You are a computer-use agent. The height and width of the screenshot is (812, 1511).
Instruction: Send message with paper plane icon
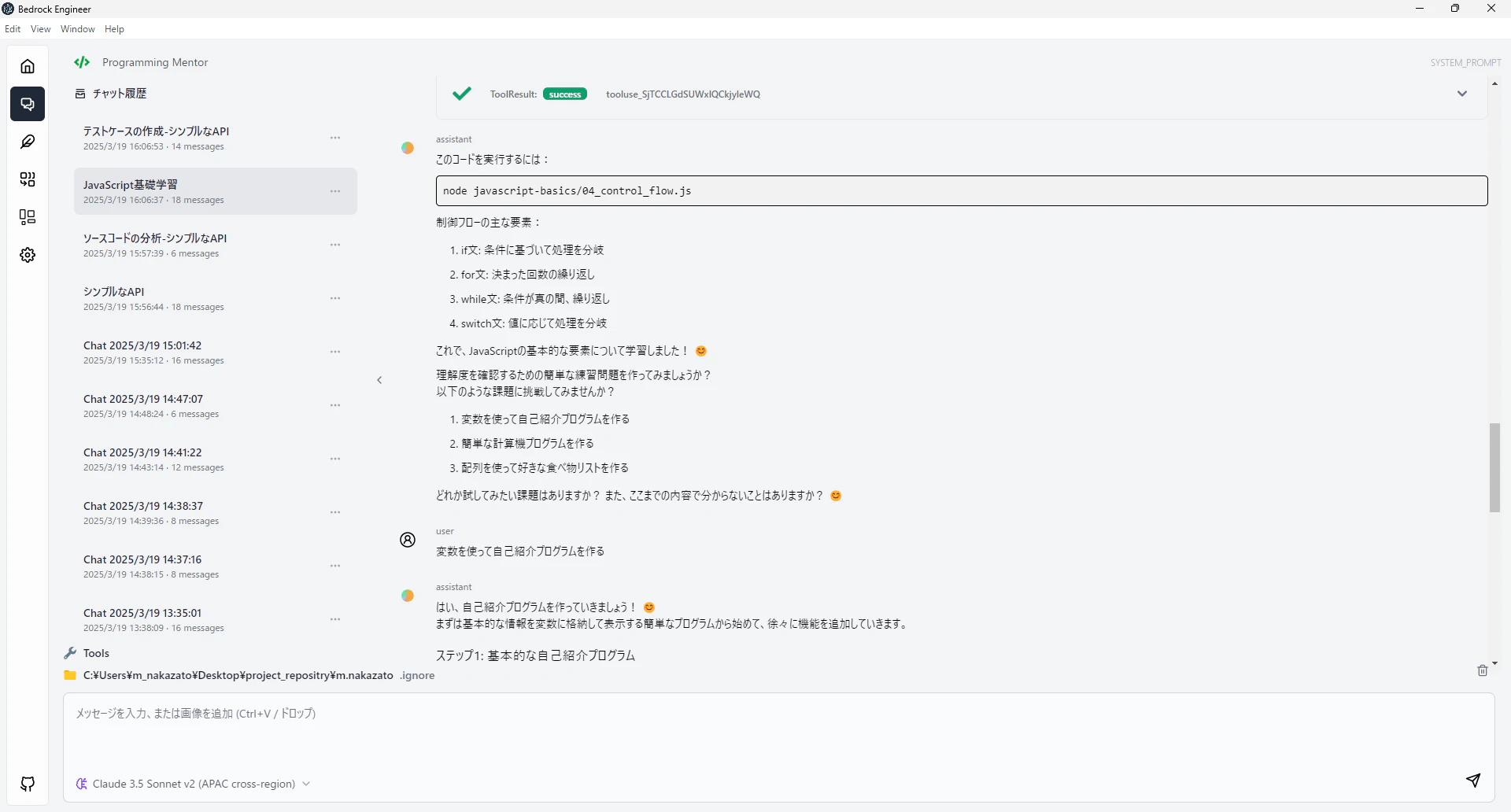[x=1473, y=780]
